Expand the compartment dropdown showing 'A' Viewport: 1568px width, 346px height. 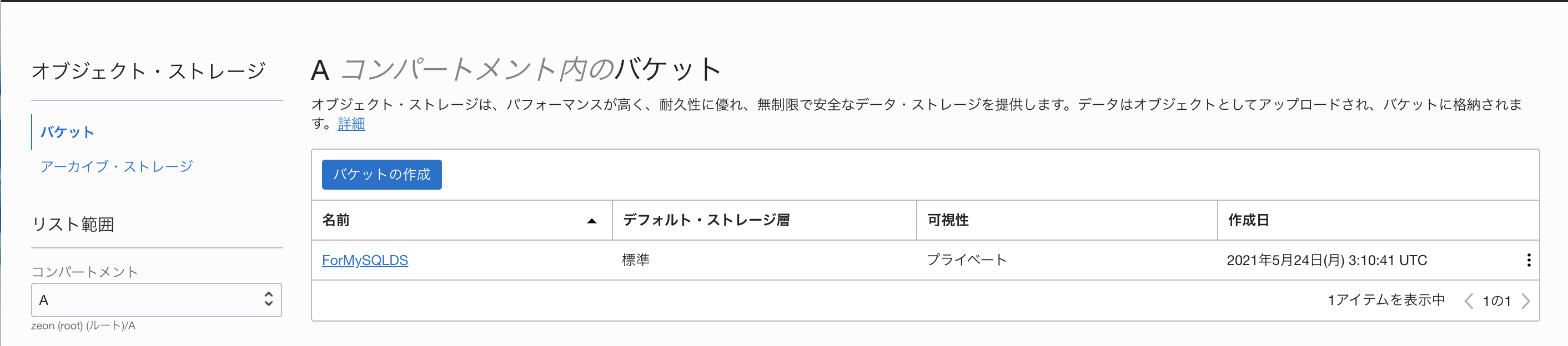tap(268, 300)
